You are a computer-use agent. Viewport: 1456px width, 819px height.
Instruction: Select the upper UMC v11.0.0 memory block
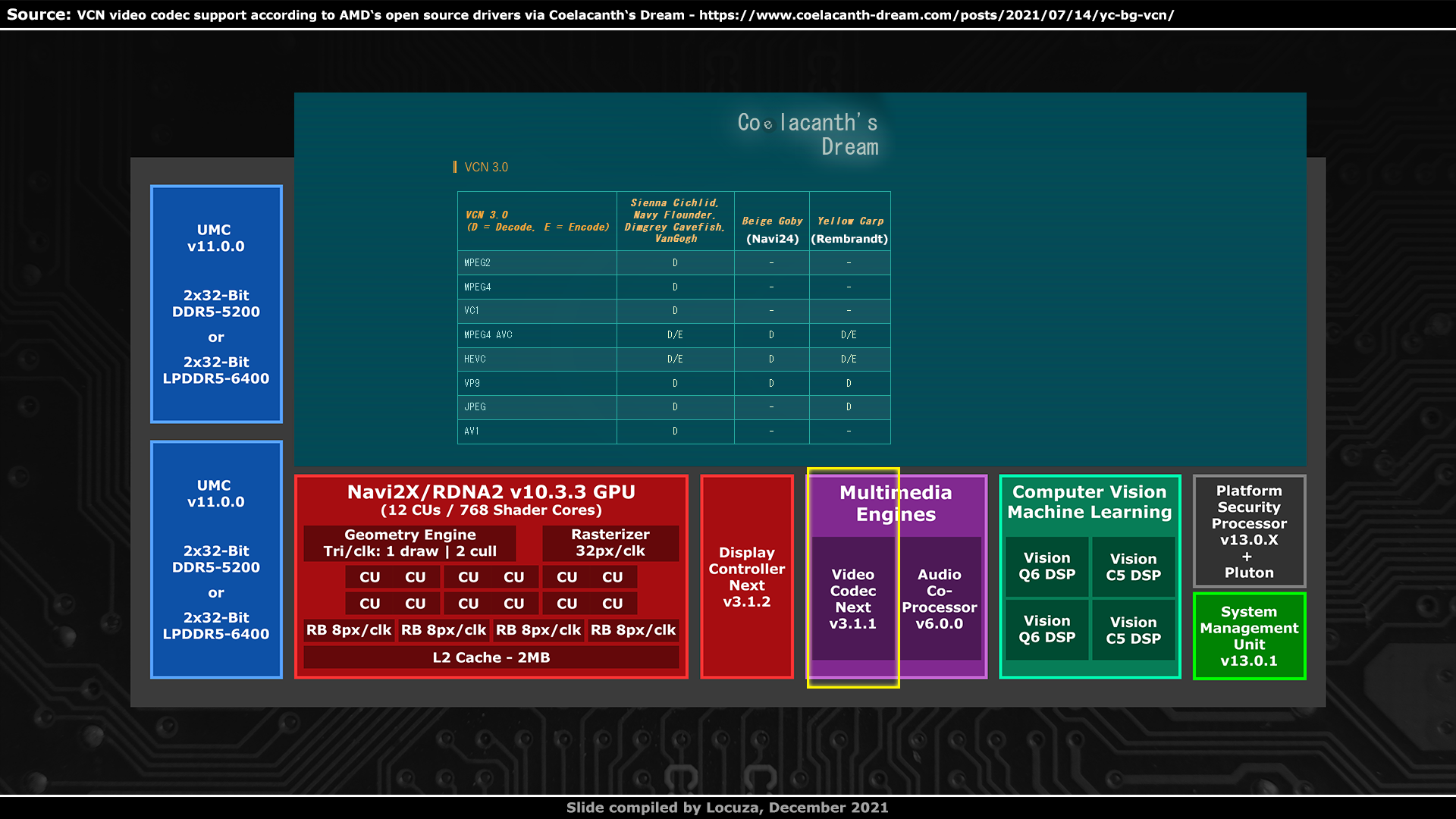coord(215,304)
